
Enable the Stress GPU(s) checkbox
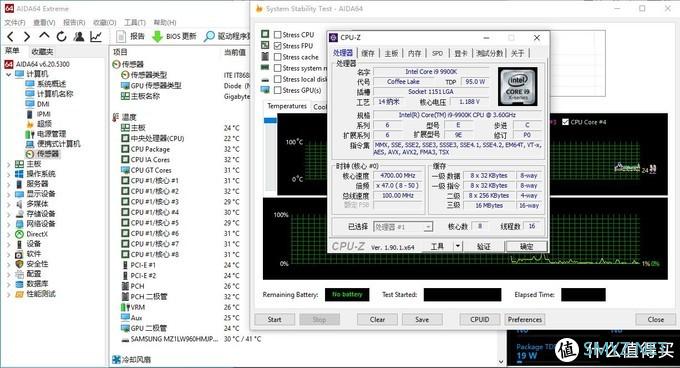pos(278,90)
